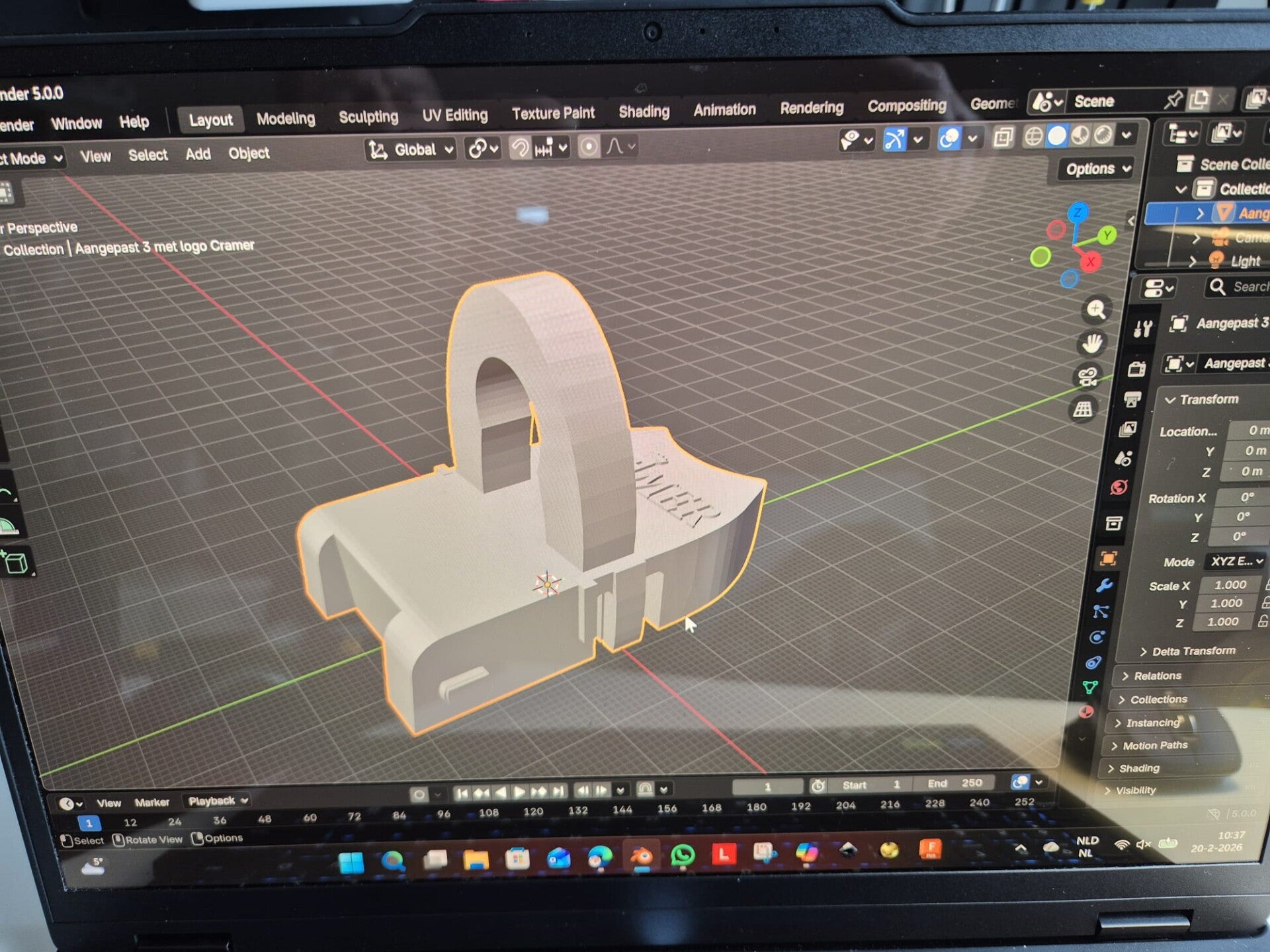The image size is (1270, 952).
Task: Switch to the Sculpting workspace tab
Action: [x=368, y=117]
